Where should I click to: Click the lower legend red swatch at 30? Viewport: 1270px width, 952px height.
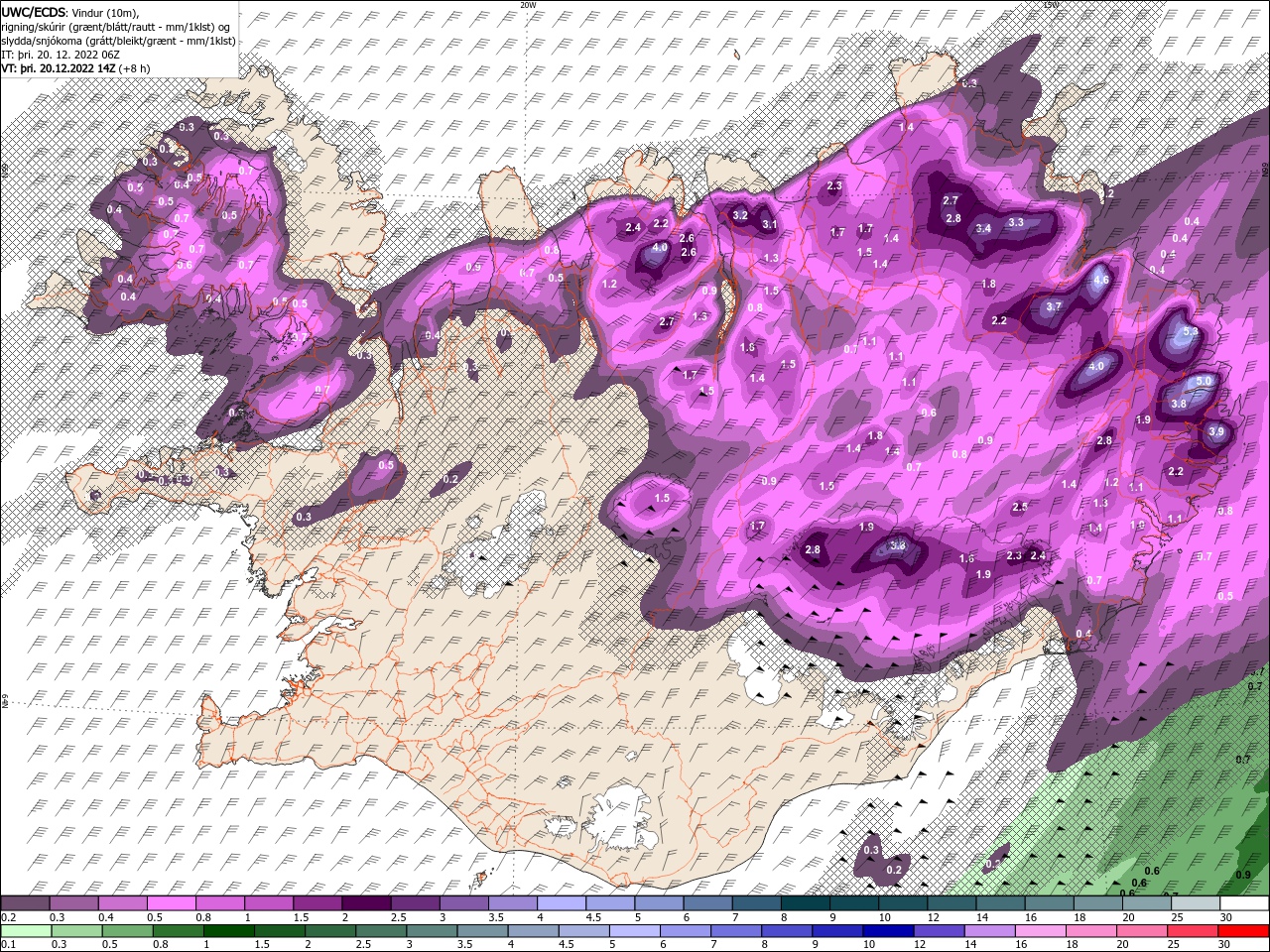1242,931
